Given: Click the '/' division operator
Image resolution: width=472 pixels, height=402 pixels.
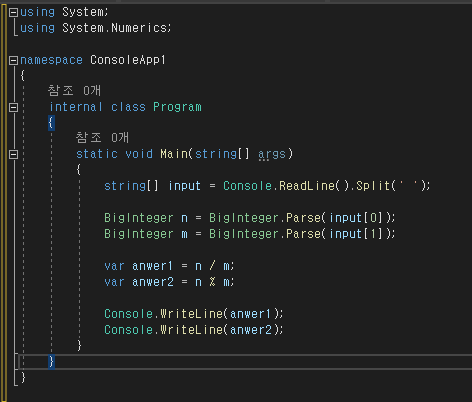Looking at the screenshot, I should [x=212, y=266].
